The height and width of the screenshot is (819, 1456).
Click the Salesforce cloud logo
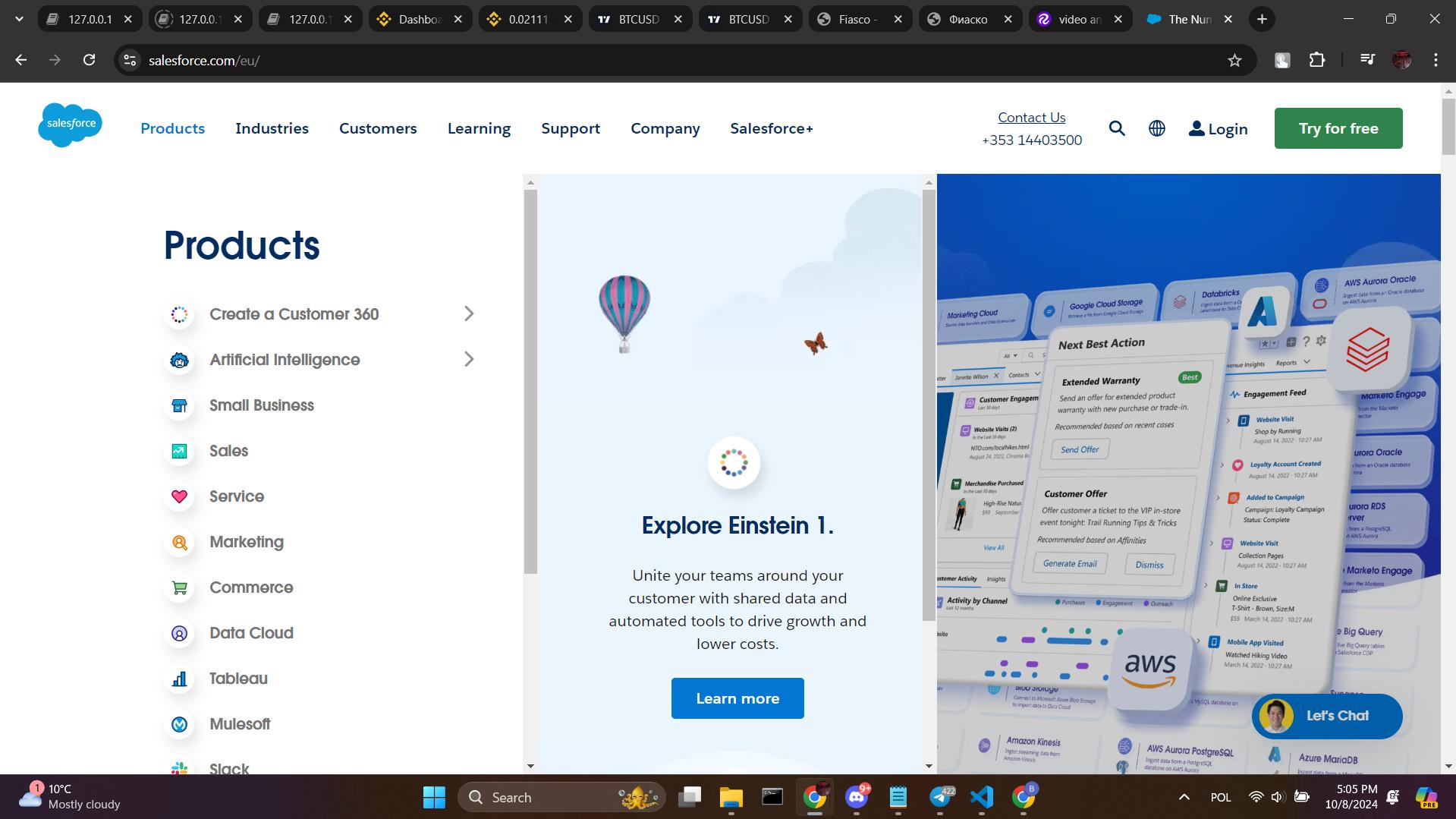(x=70, y=124)
